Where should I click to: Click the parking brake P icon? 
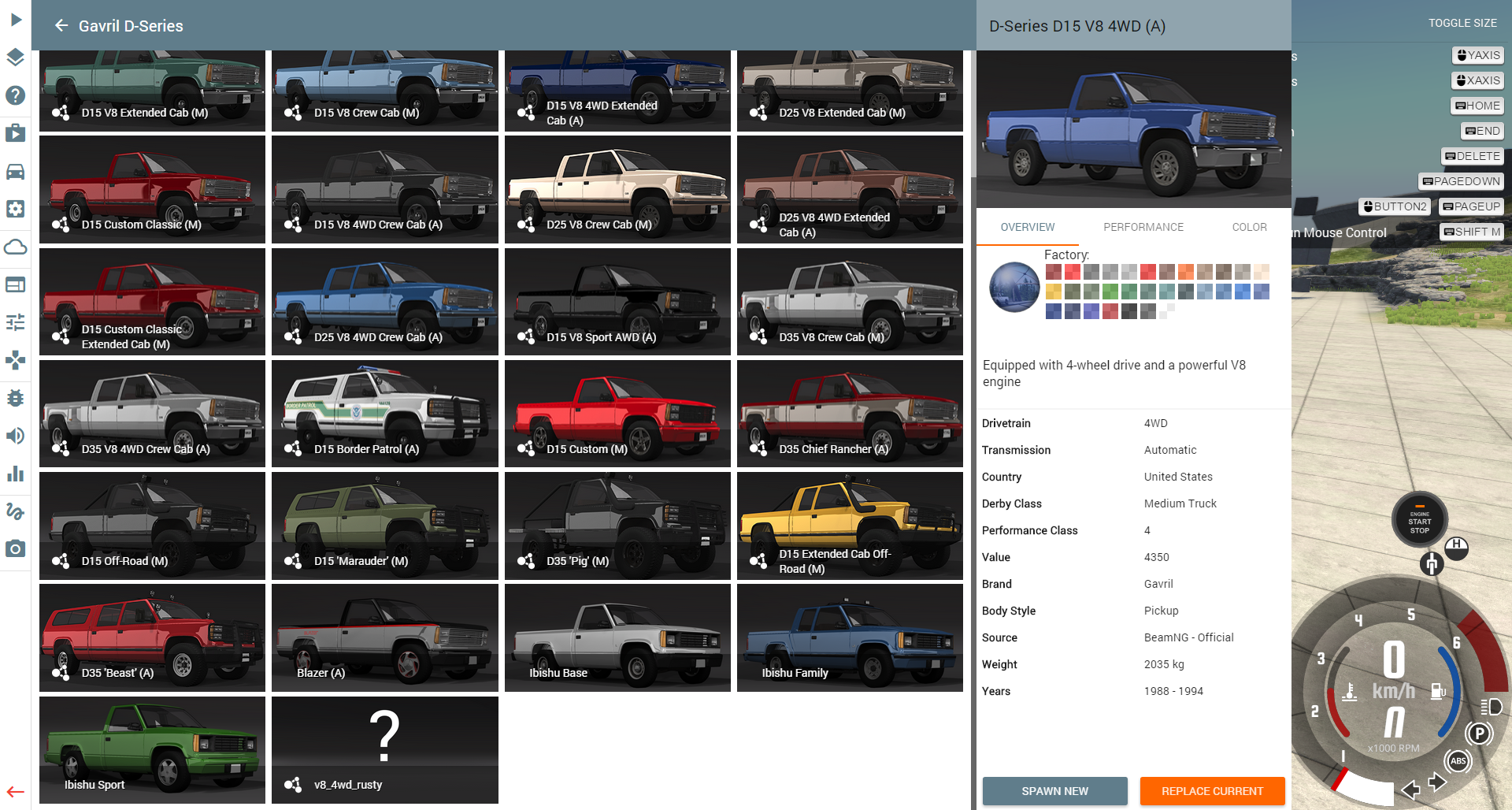point(1479,734)
